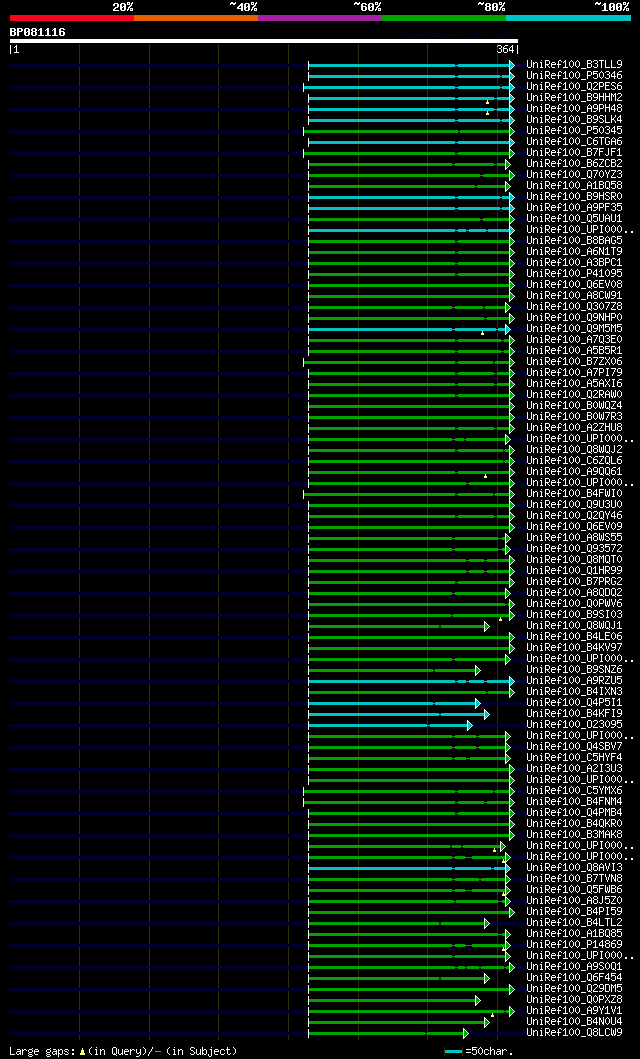Select the UniRef100_A7PI79 label
The image size is (640, 1059).
coord(575,373)
